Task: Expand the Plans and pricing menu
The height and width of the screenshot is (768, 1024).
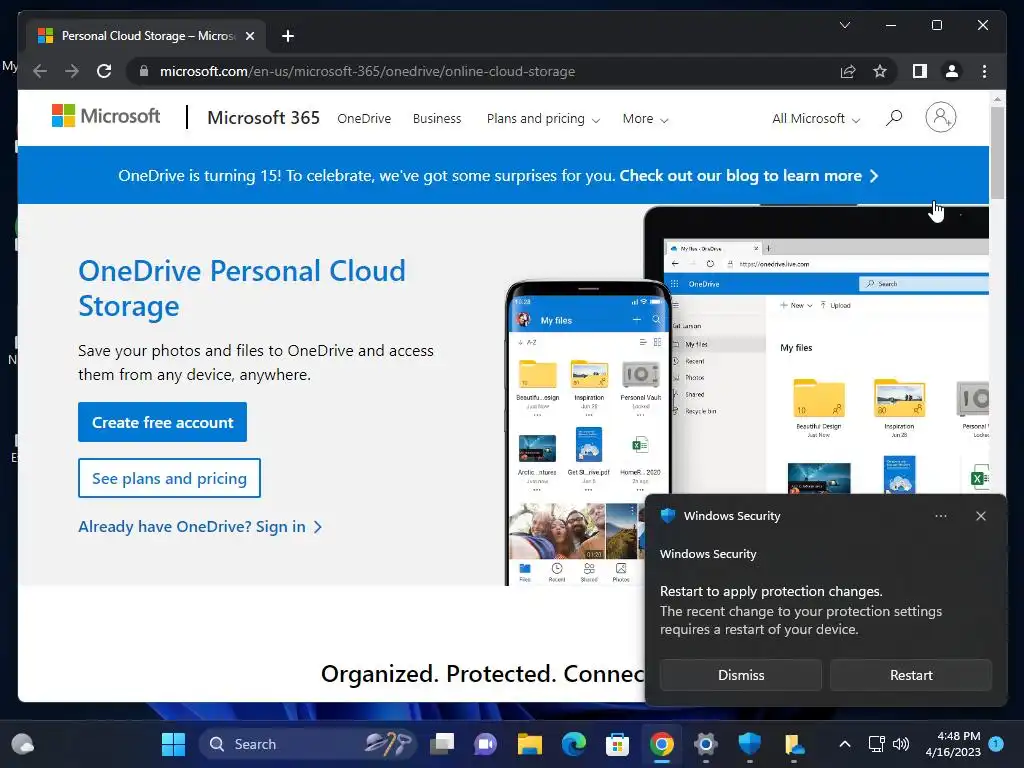Action: (x=543, y=118)
